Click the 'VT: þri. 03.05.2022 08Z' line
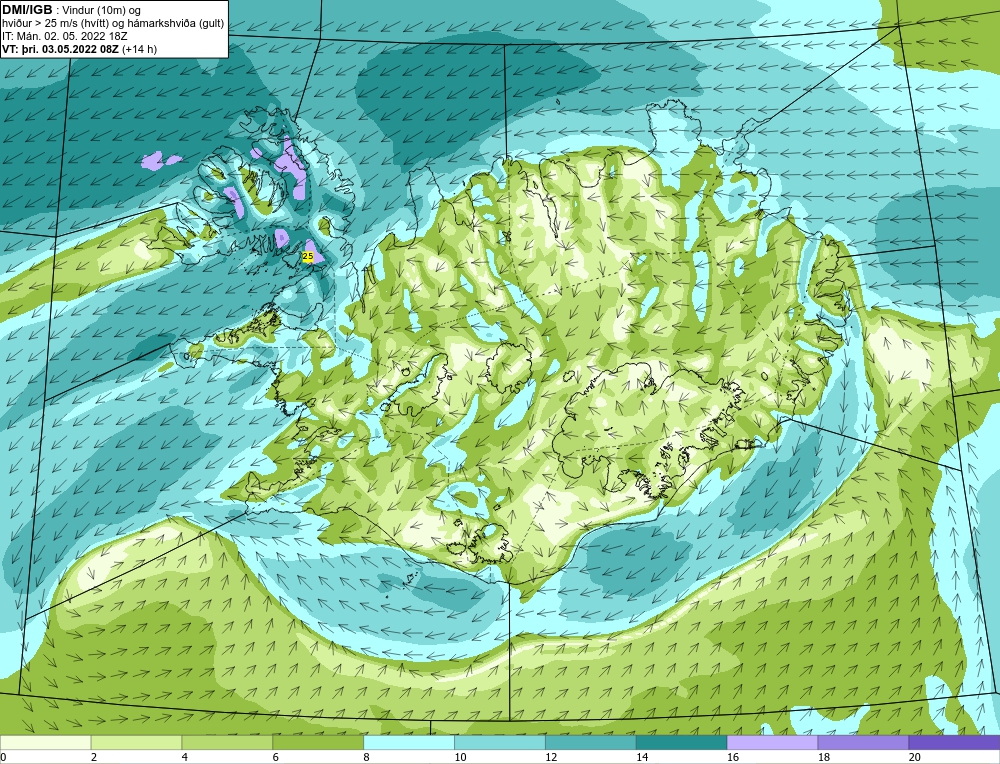Image resolution: width=1000 pixels, height=764 pixels. tap(80, 49)
